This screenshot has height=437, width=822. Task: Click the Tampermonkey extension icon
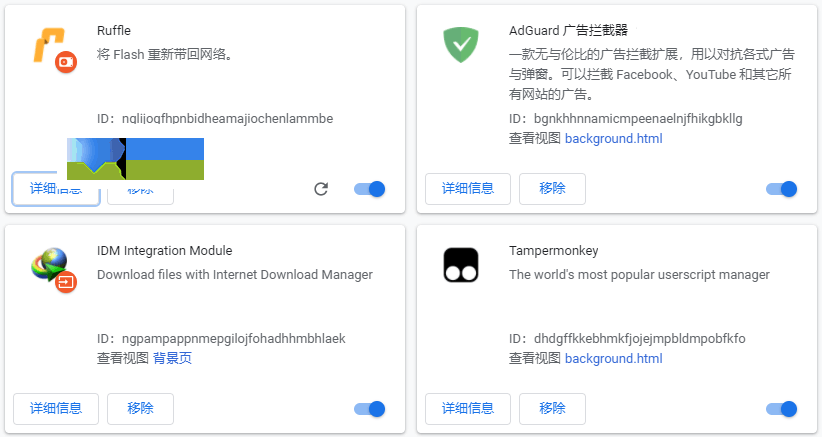[461, 265]
